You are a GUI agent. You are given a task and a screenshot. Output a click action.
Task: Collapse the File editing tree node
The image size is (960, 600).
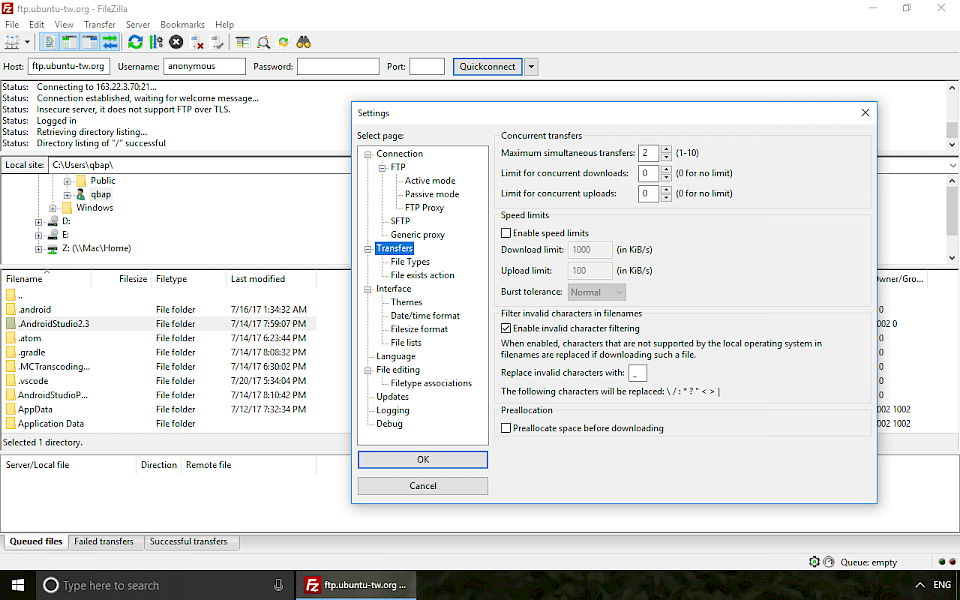point(368,370)
